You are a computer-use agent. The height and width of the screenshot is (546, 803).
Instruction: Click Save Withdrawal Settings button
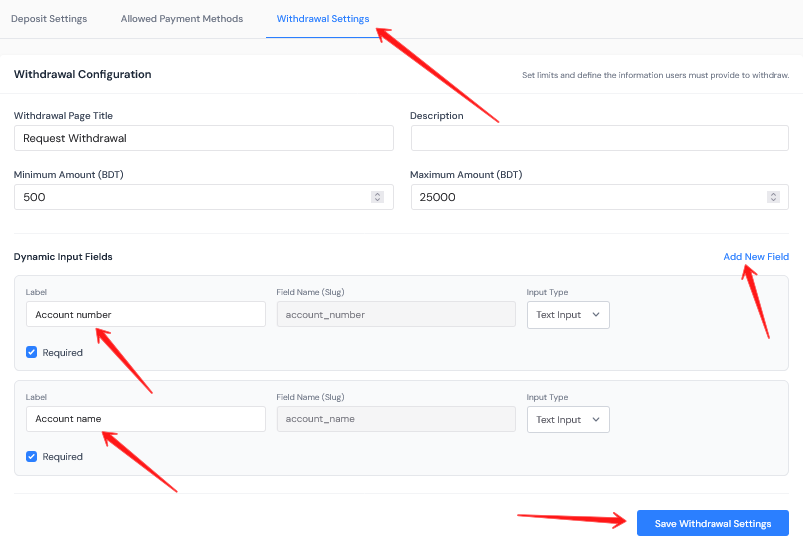713,523
